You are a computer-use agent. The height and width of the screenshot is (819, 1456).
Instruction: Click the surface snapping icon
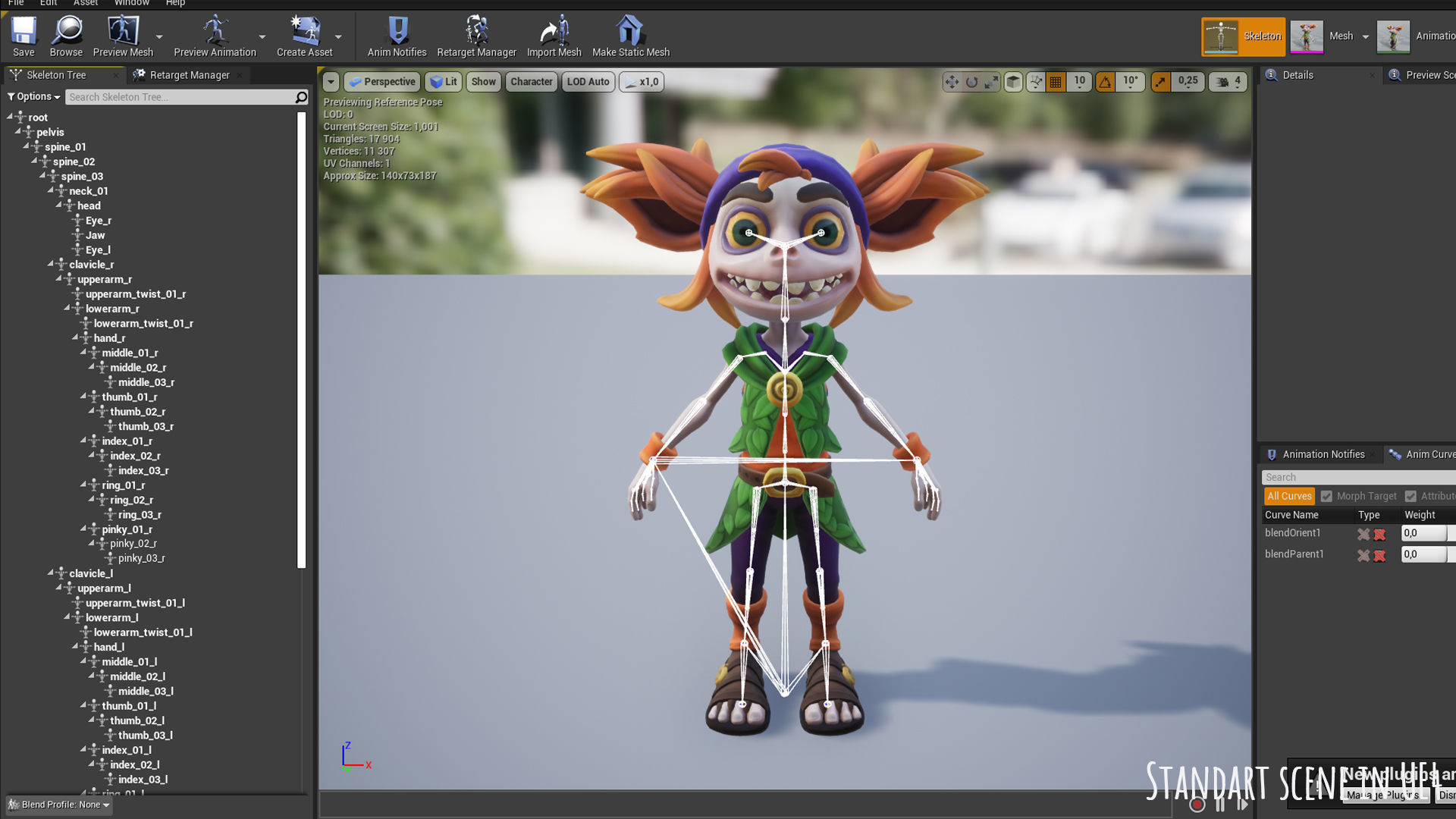click(1035, 82)
